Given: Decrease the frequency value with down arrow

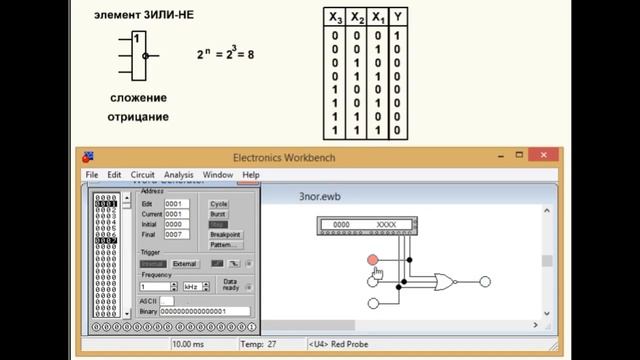Looking at the screenshot, I should click(x=174, y=289).
